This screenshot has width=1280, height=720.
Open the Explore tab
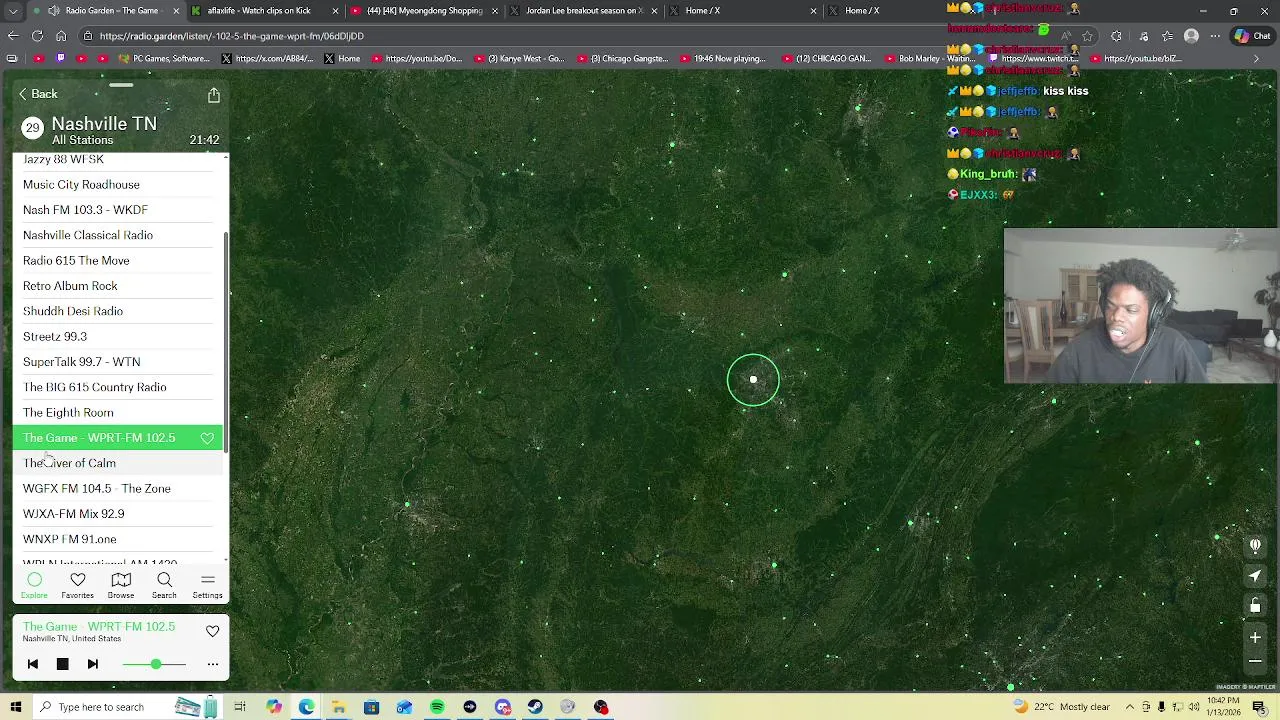[x=34, y=586]
